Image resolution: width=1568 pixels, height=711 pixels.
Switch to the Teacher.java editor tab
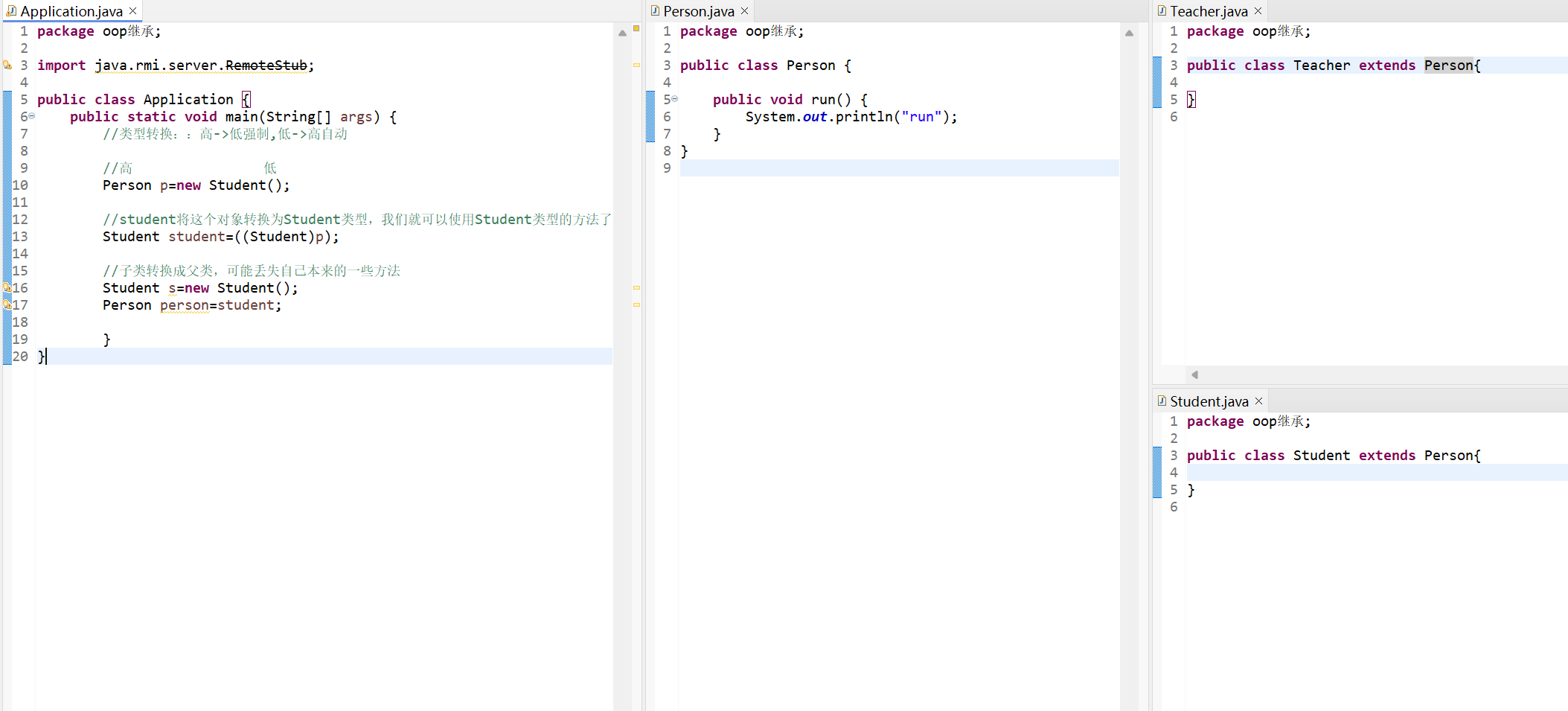[x=1209, y=11]
